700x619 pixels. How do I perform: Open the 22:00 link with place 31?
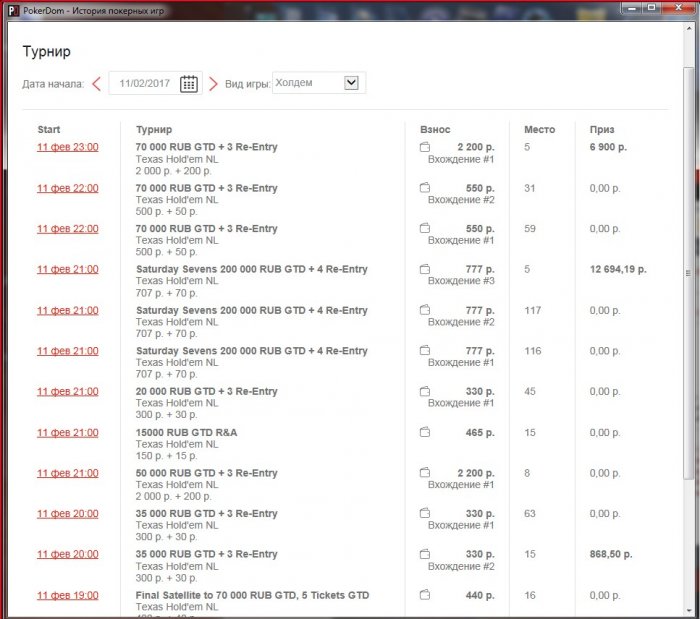coord(67,188)
